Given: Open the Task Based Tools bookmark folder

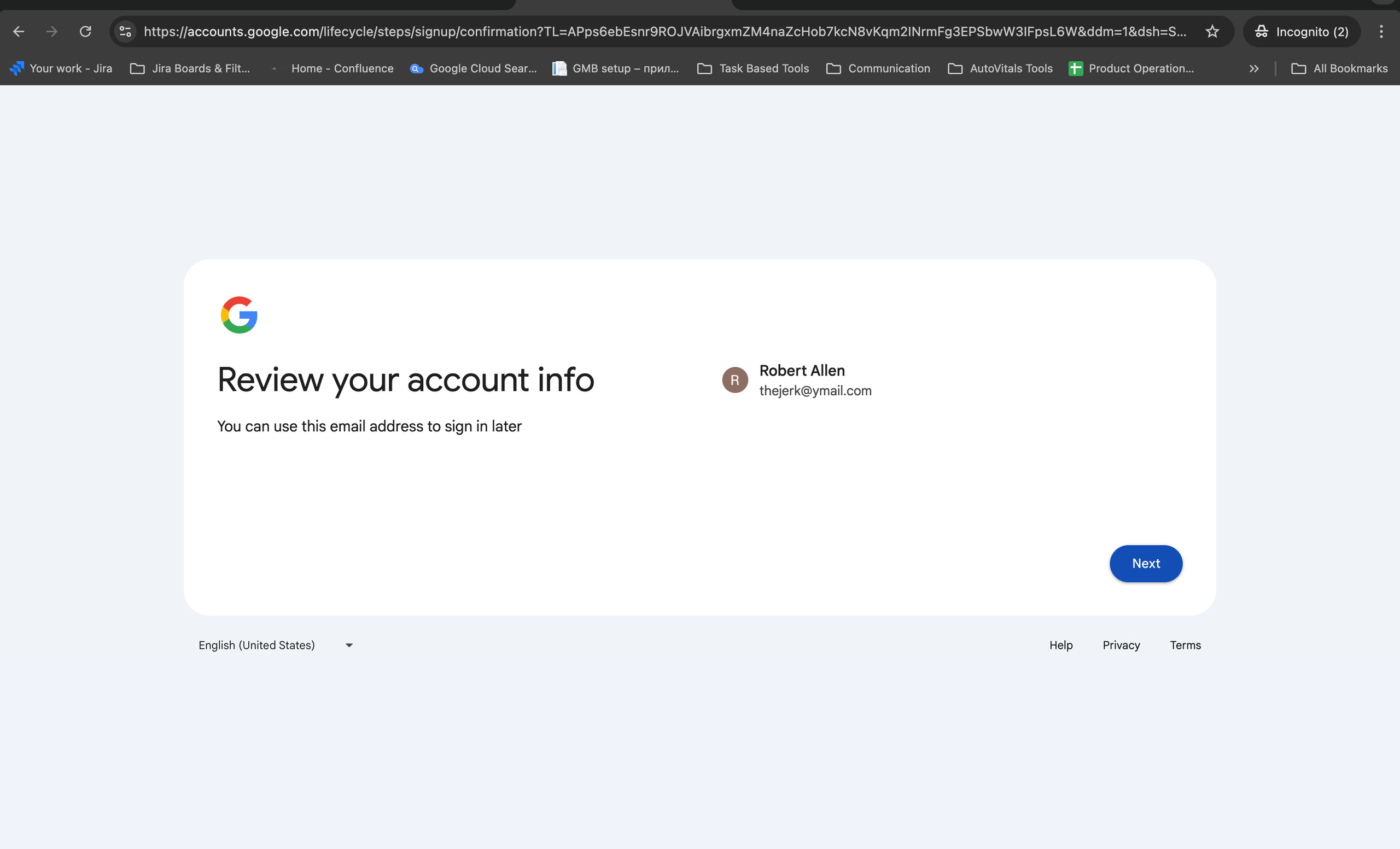Looking at the screenshot, I should (754, 69).
